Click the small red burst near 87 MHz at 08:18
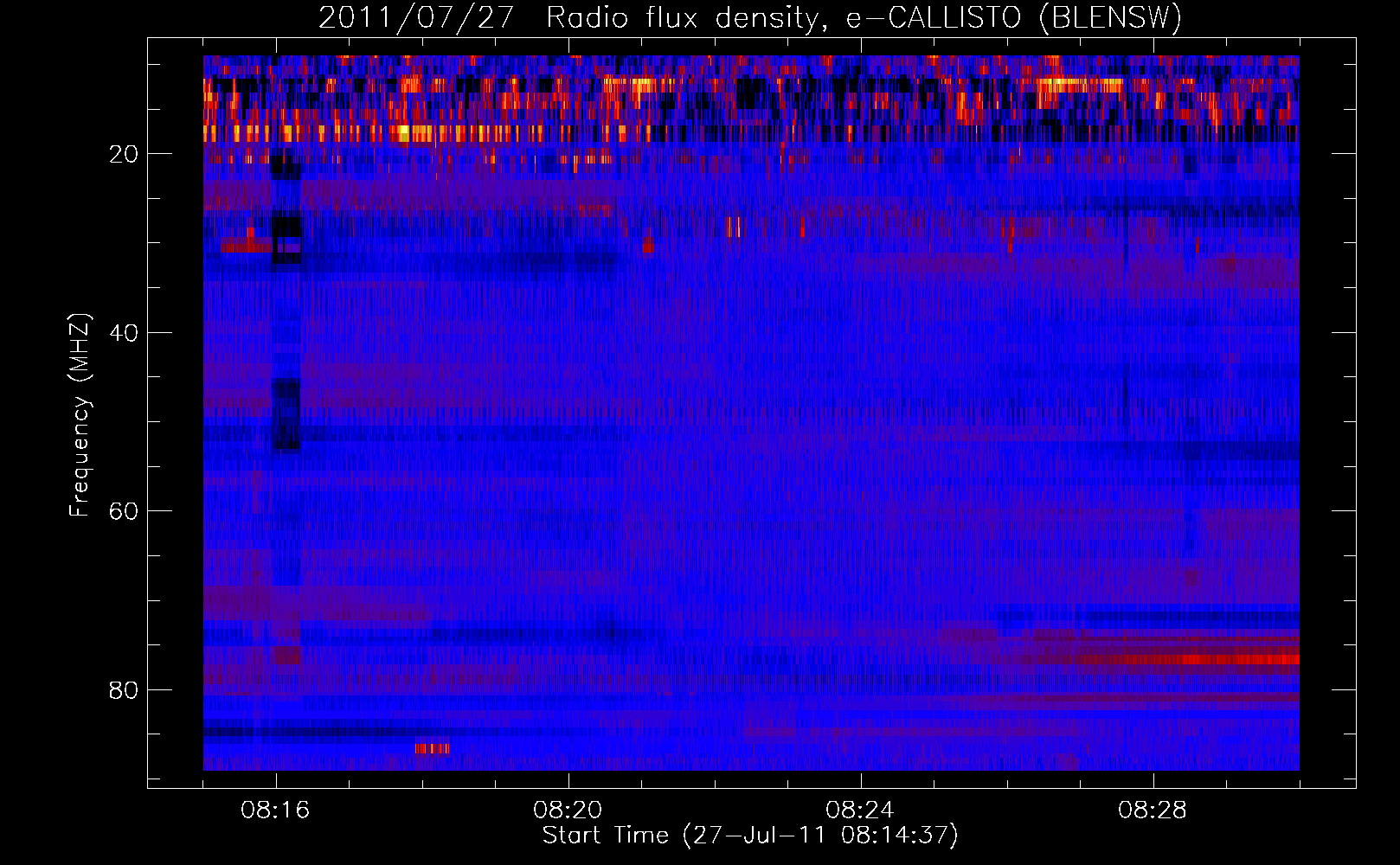The height and width of the screenshot is (865, 1400). [432, 748]
